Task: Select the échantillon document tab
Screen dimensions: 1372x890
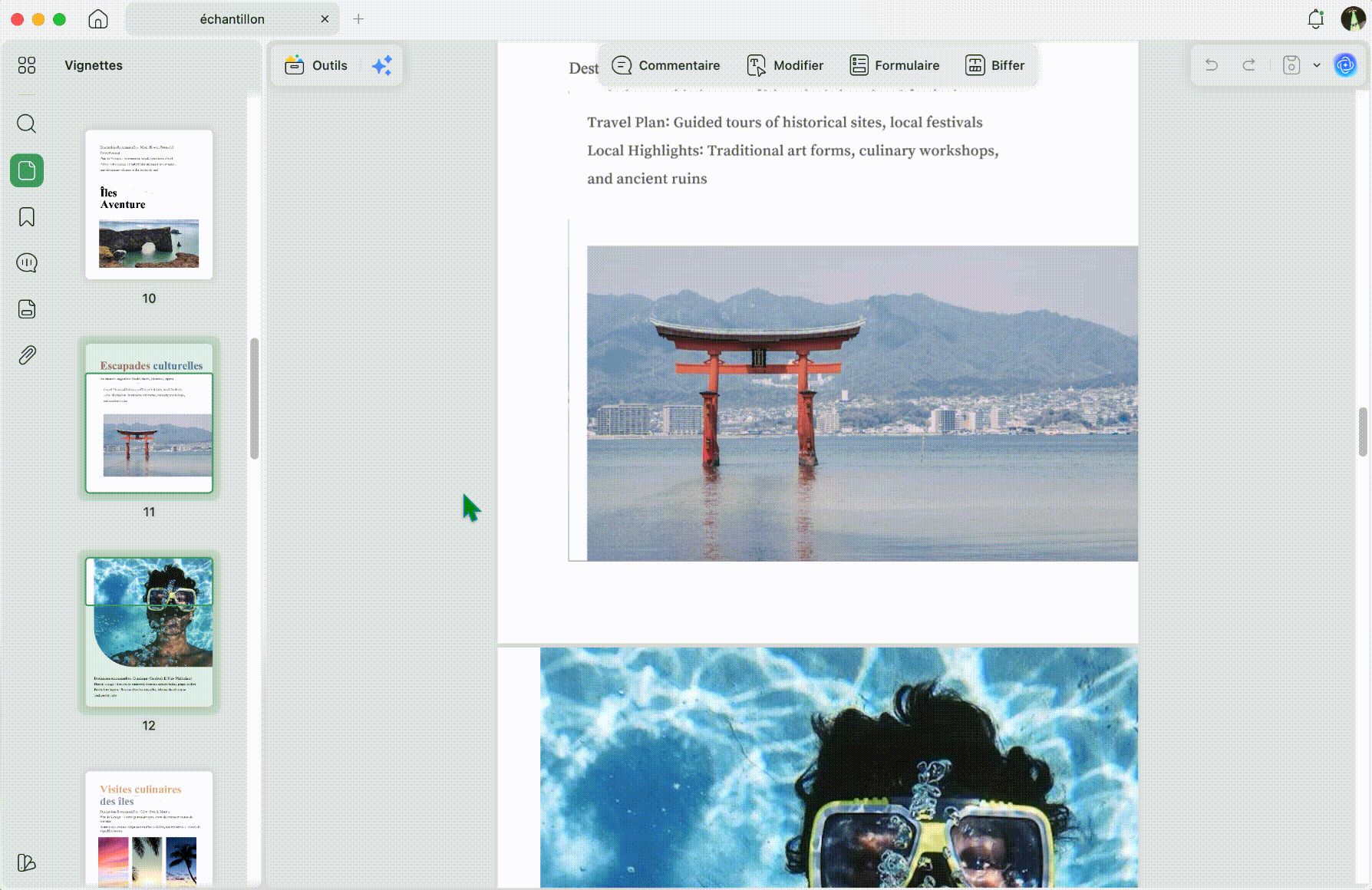Action: click(x=233, y=19)
